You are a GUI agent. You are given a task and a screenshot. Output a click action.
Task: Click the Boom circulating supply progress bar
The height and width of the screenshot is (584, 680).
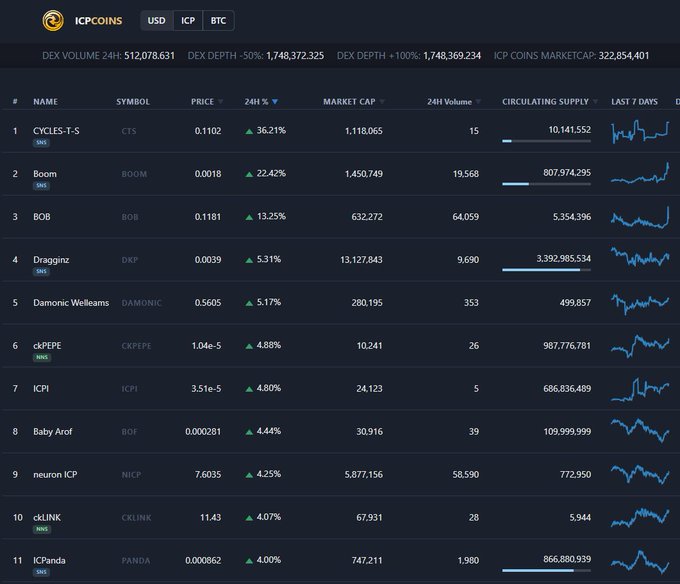546,184
